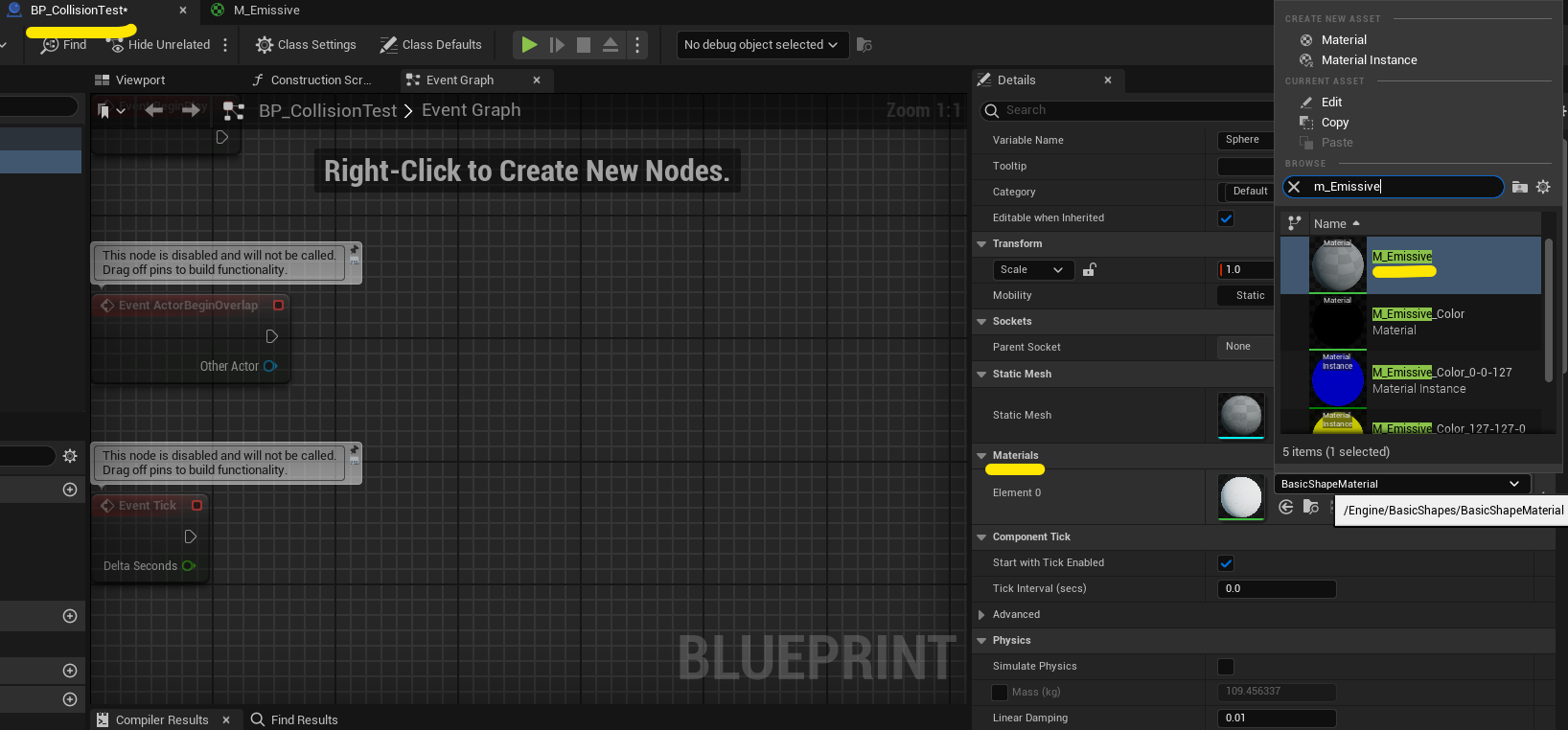The height and width of the screenshot is (730, 1568).
Task: Choose Copy under Current Asset
Action: coord(1333,123)
